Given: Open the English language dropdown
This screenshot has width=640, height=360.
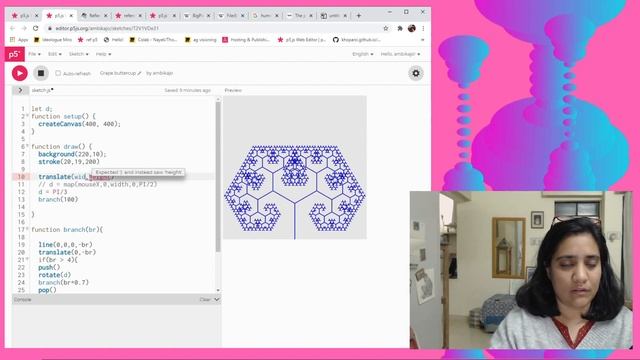Looking at the screenshot, I should [x=362, y=54].
